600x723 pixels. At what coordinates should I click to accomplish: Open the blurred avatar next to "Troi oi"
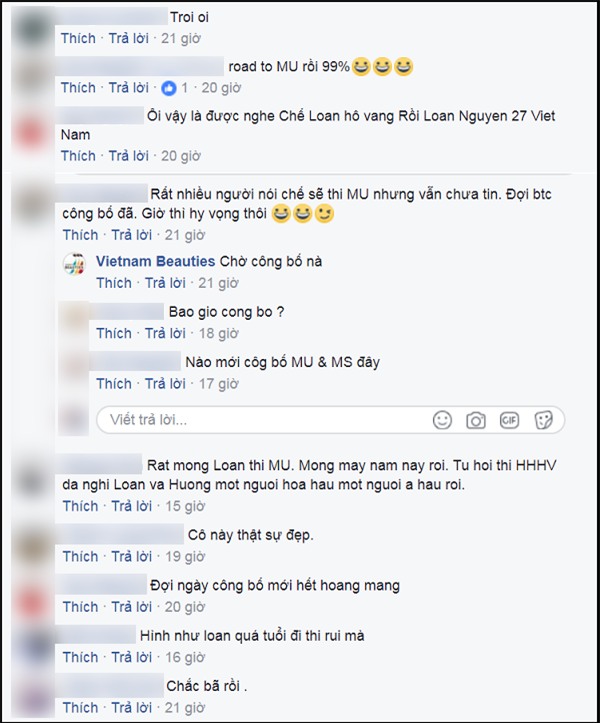click(32, 27)
